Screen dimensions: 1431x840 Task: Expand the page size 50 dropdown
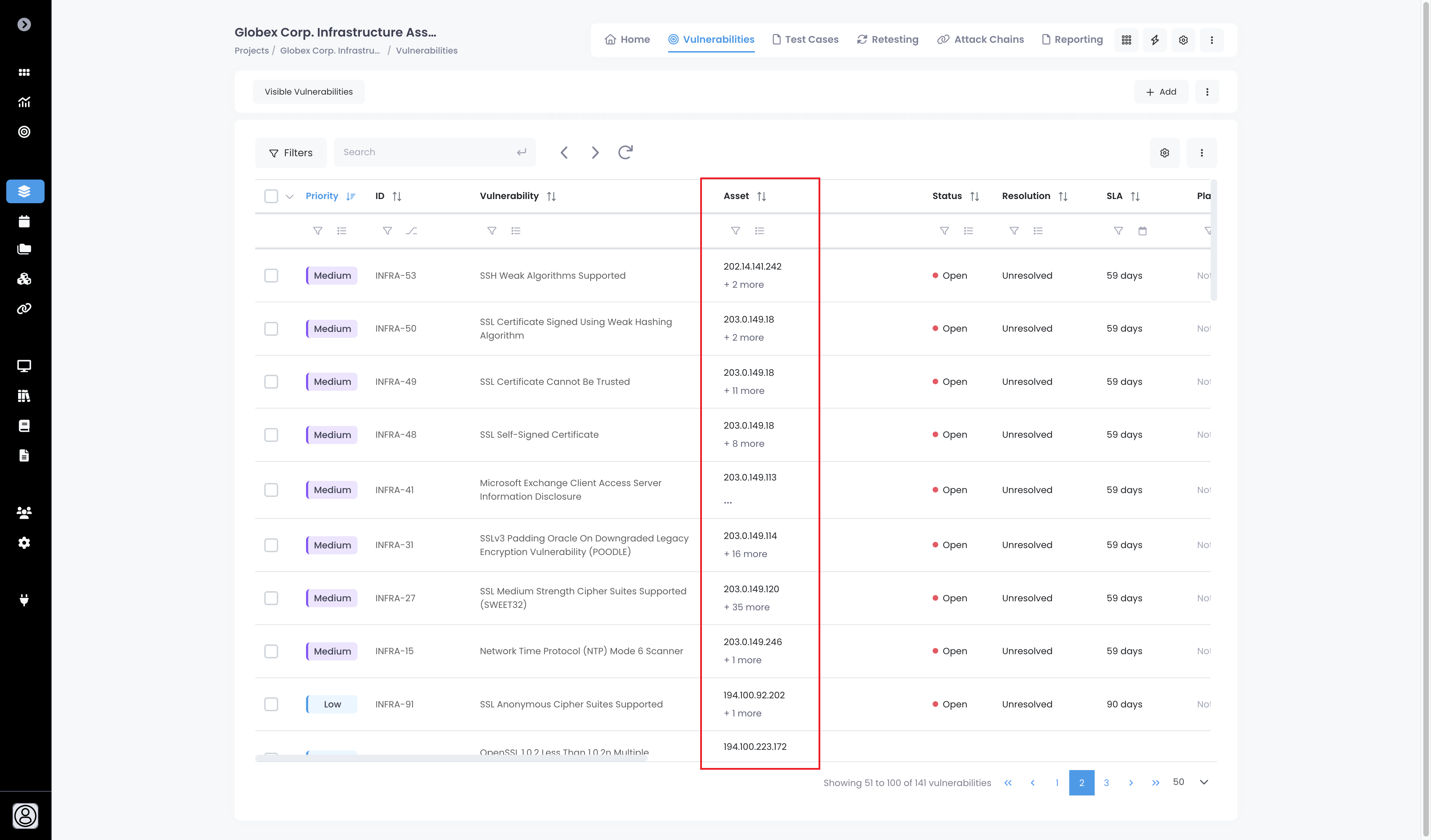click(1203, 782)
